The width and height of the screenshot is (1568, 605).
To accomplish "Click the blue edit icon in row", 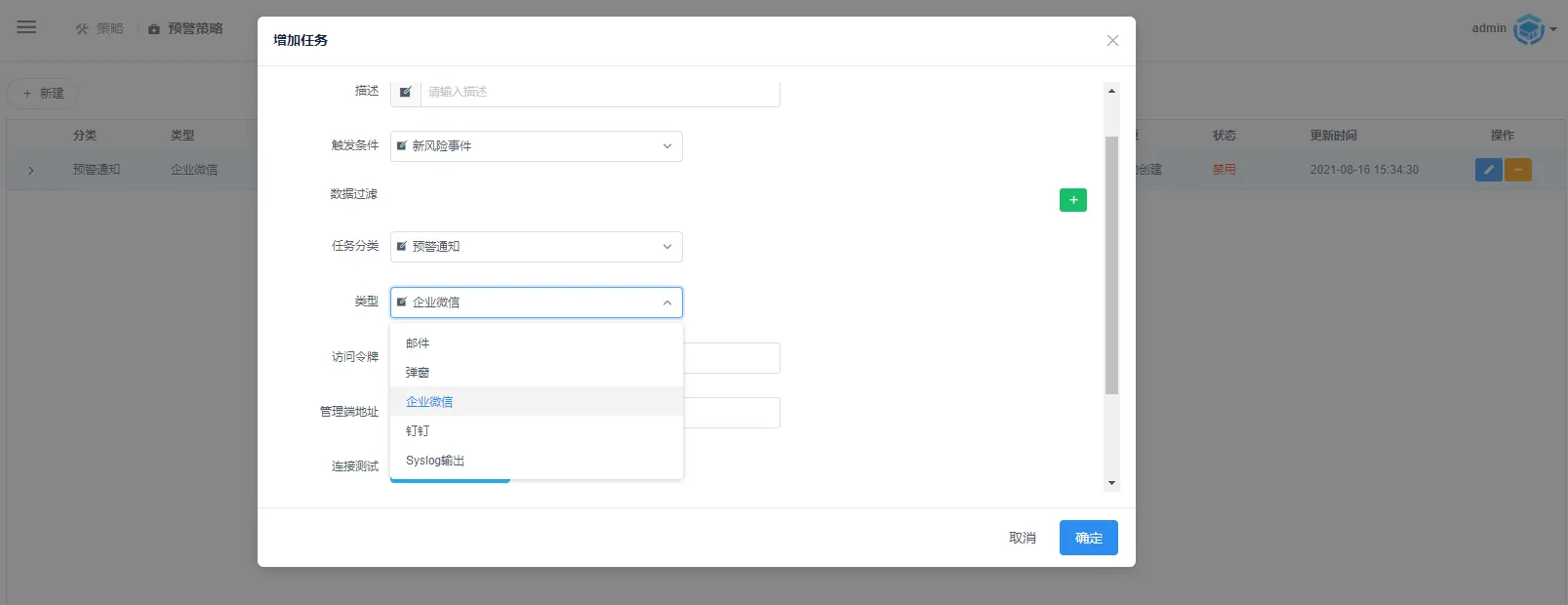I will (1488, 170).
